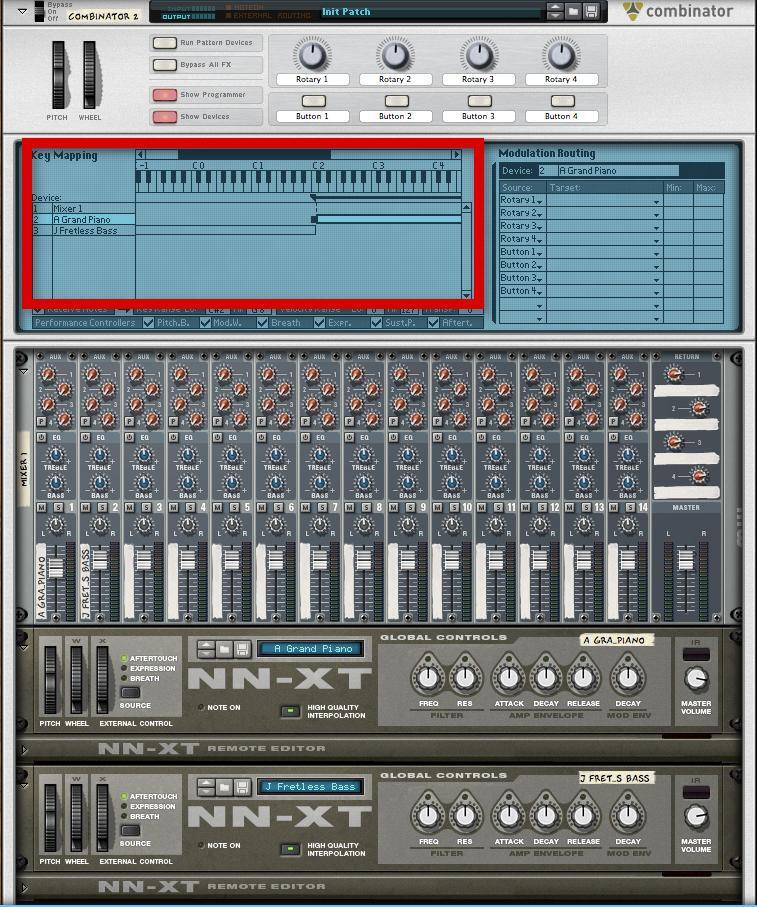Click J Fretless Bass Master Volume knob

[x=696, y=817]
